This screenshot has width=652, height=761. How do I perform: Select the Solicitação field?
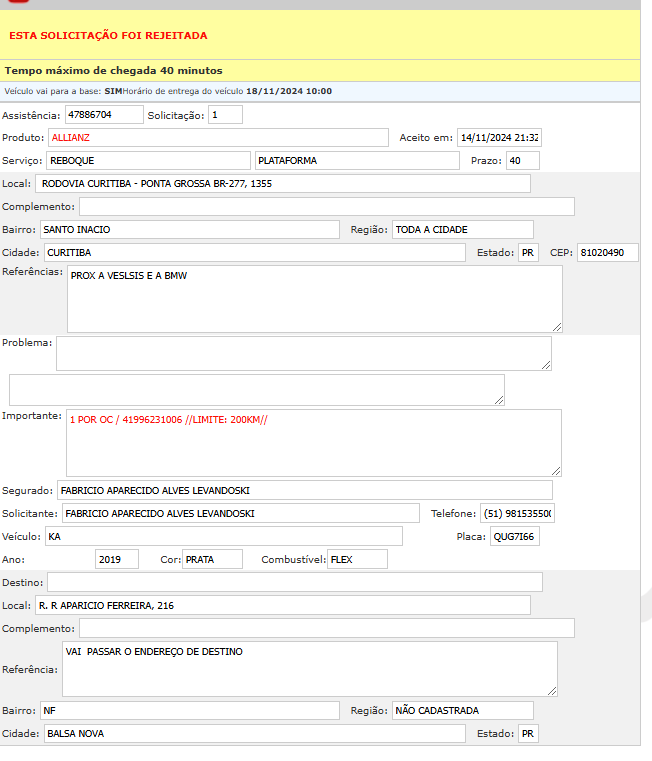pyautogui.click(x=225, y=115)
